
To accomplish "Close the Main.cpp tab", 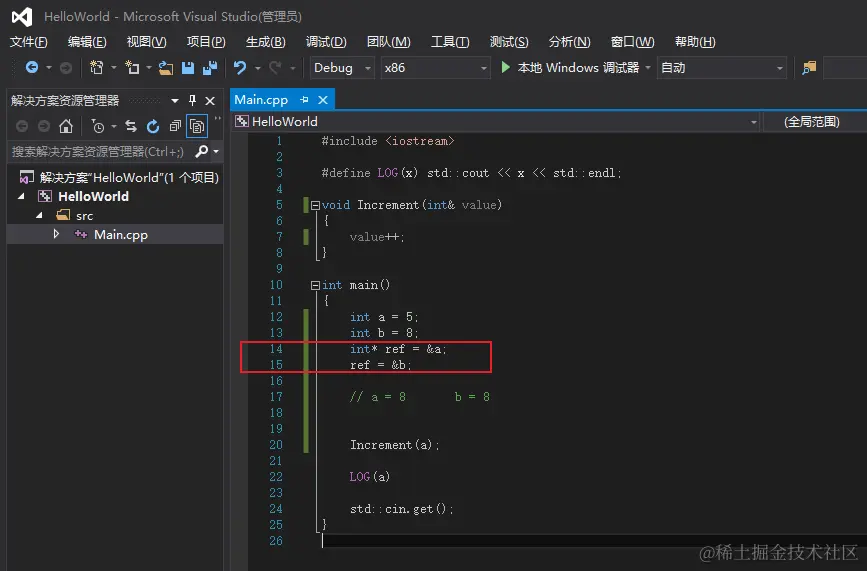I will [323, 100].
